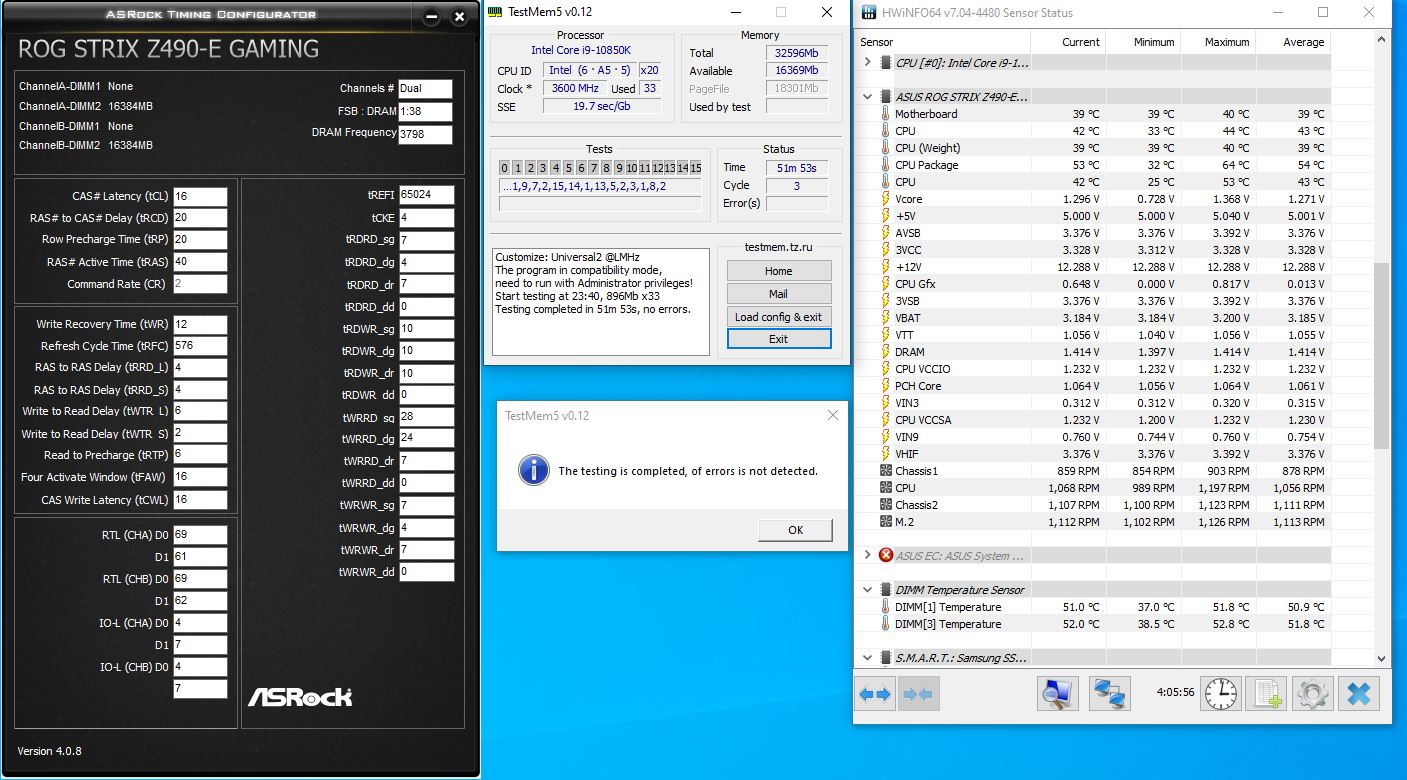Click the Write Recovery Time (tWR) field

click(200, 324)
